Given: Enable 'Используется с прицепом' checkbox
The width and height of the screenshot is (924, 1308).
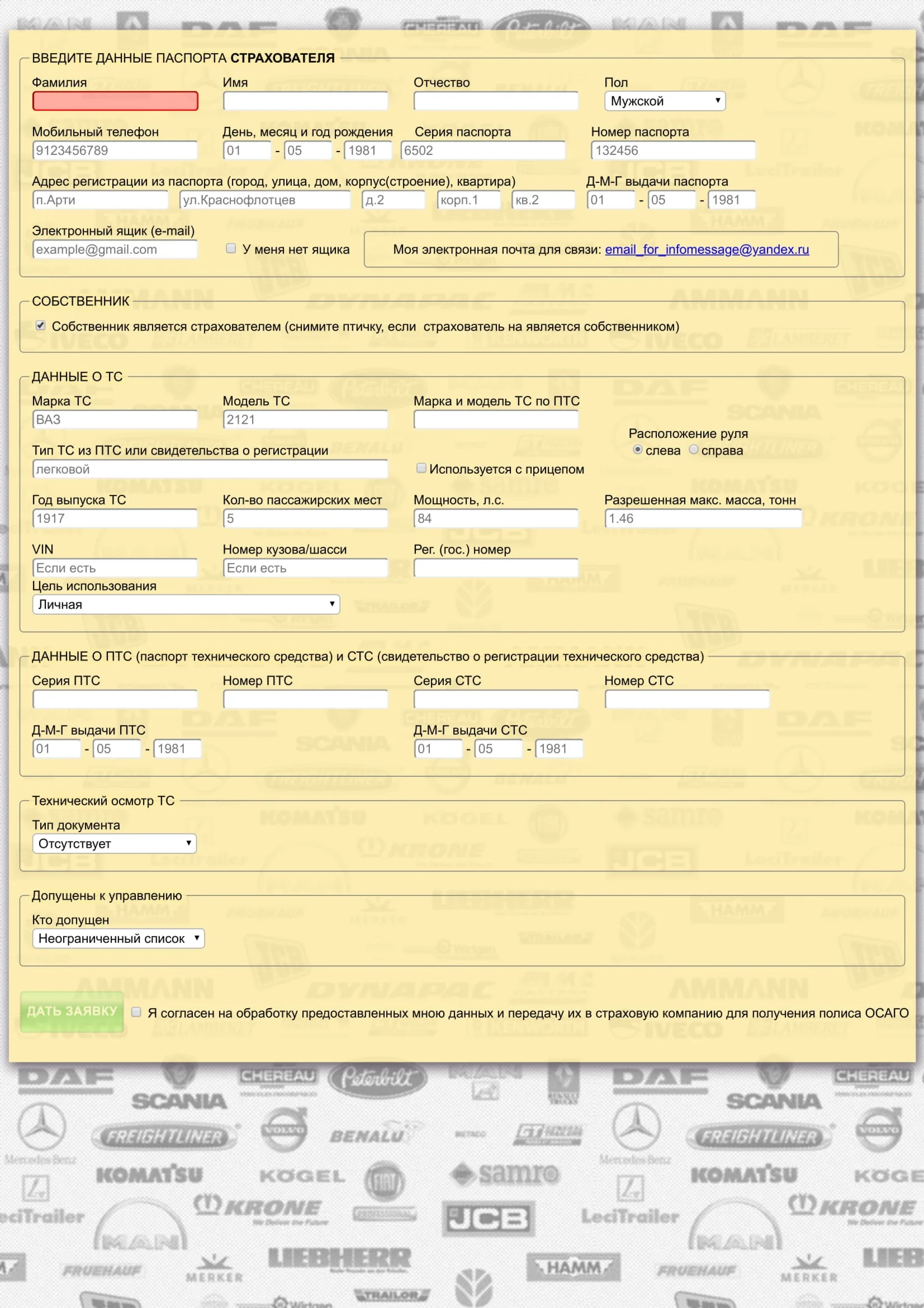Looking at the screenshot, I should [x=421, y=468].
